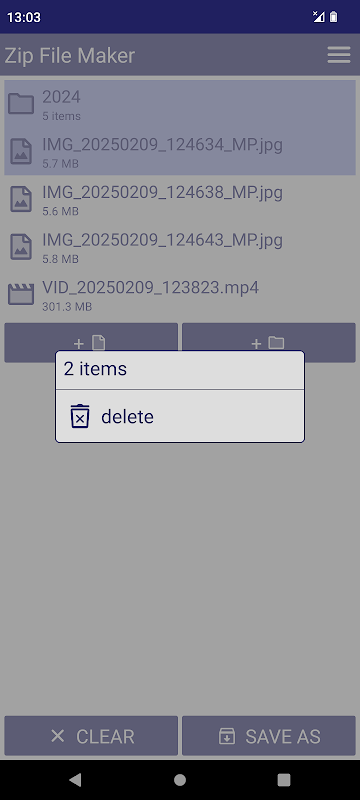Image resolution: width=360 pixels, height=800 pixels.
Task: Select video VID_20250209_123823.mp4
Action: (180, 295)
